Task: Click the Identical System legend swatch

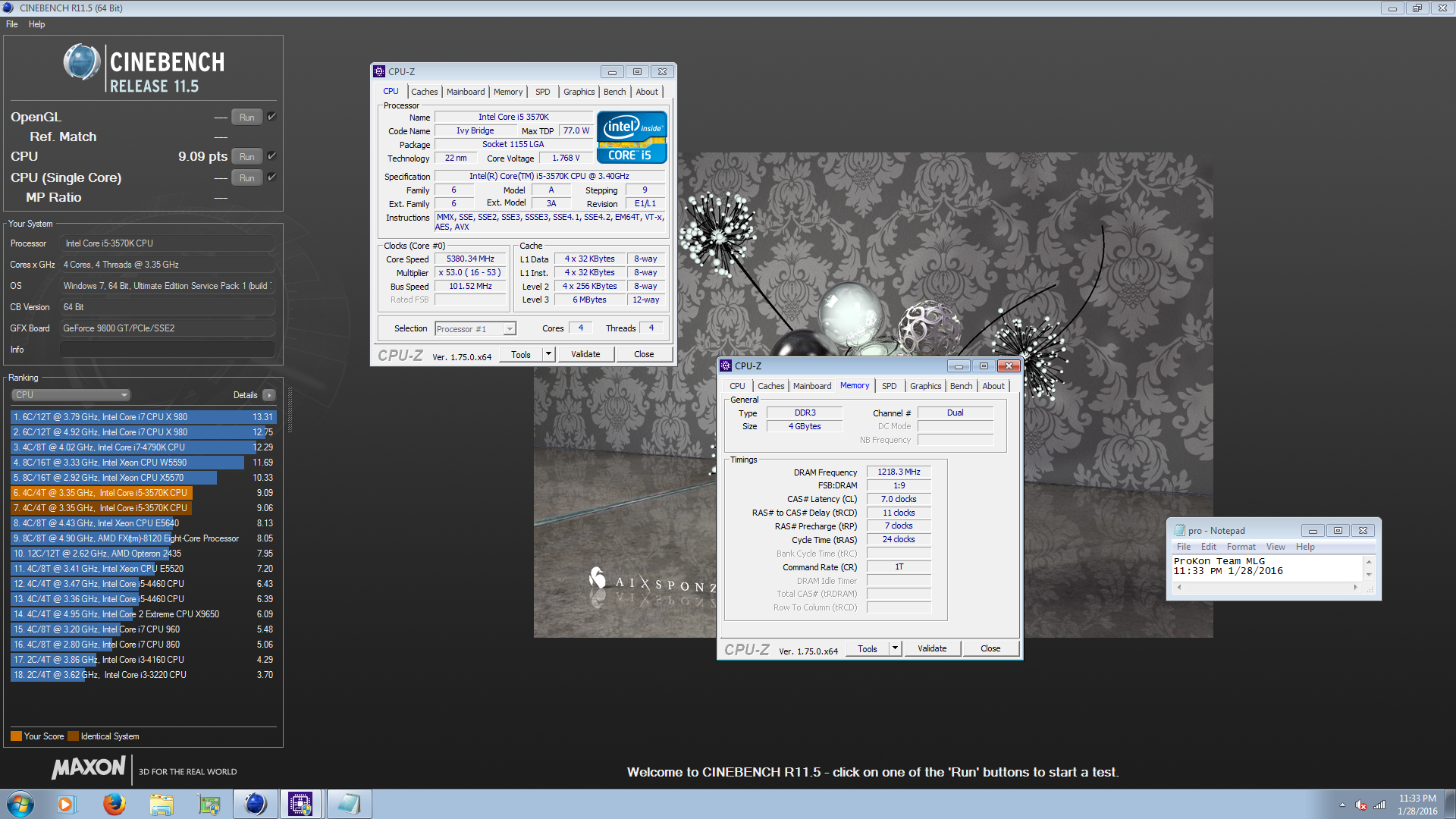Action: coord(73,736)
